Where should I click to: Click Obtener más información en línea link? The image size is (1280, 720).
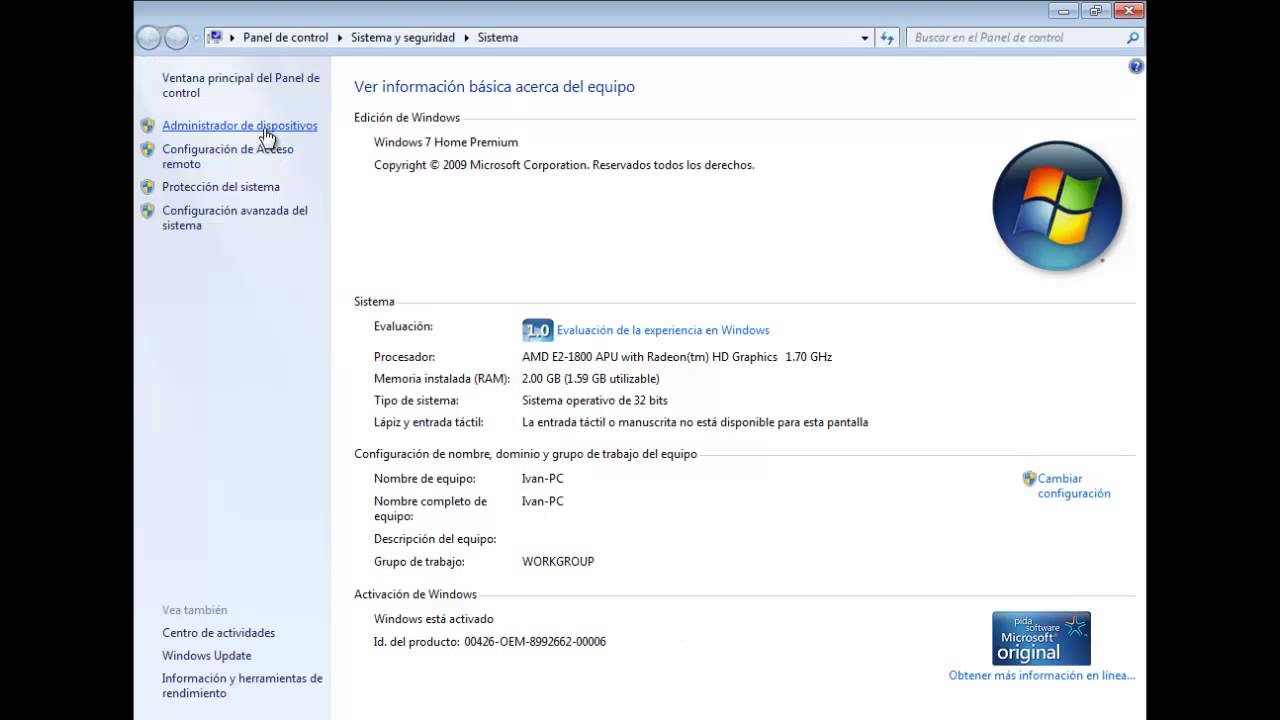click(1042, 676)
